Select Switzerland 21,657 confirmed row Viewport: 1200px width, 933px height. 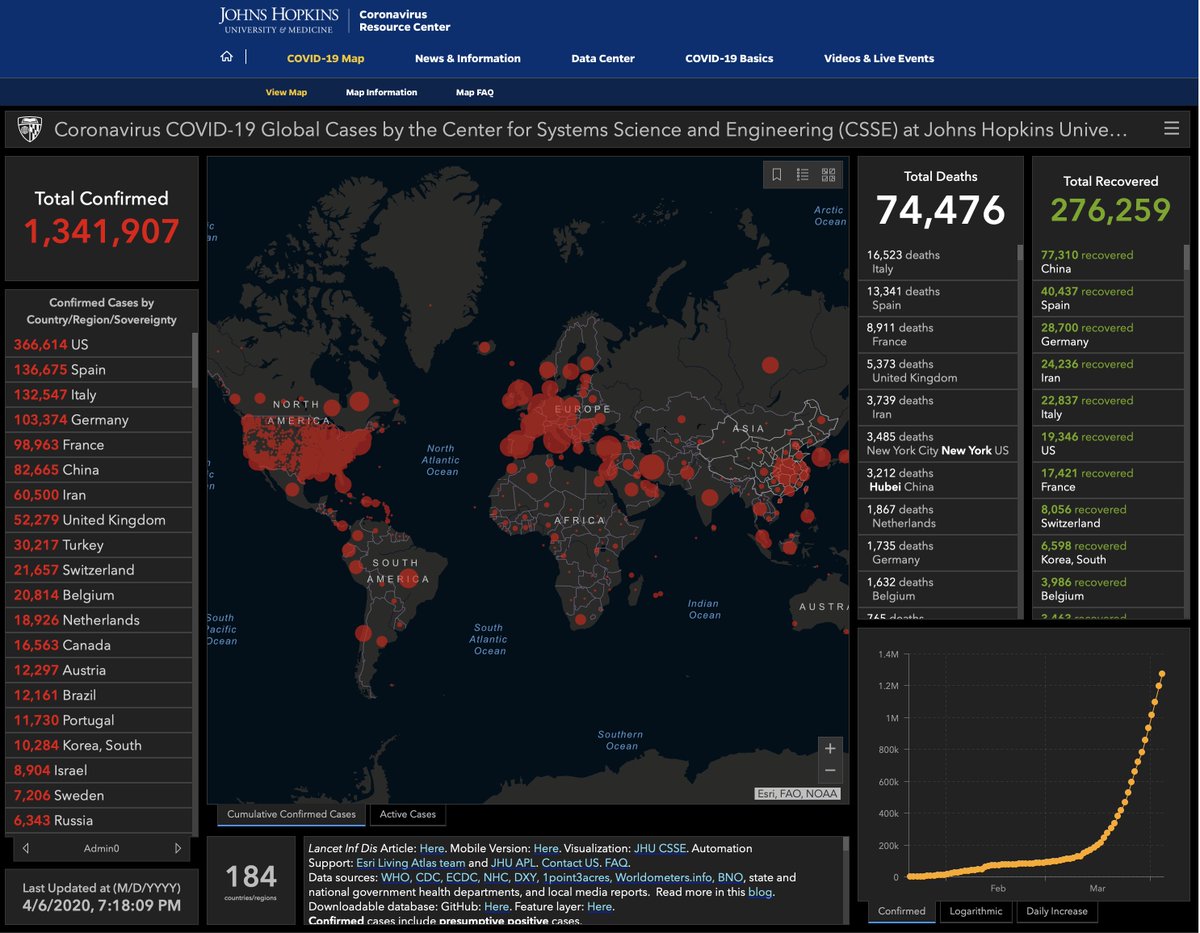coord(99,569)
